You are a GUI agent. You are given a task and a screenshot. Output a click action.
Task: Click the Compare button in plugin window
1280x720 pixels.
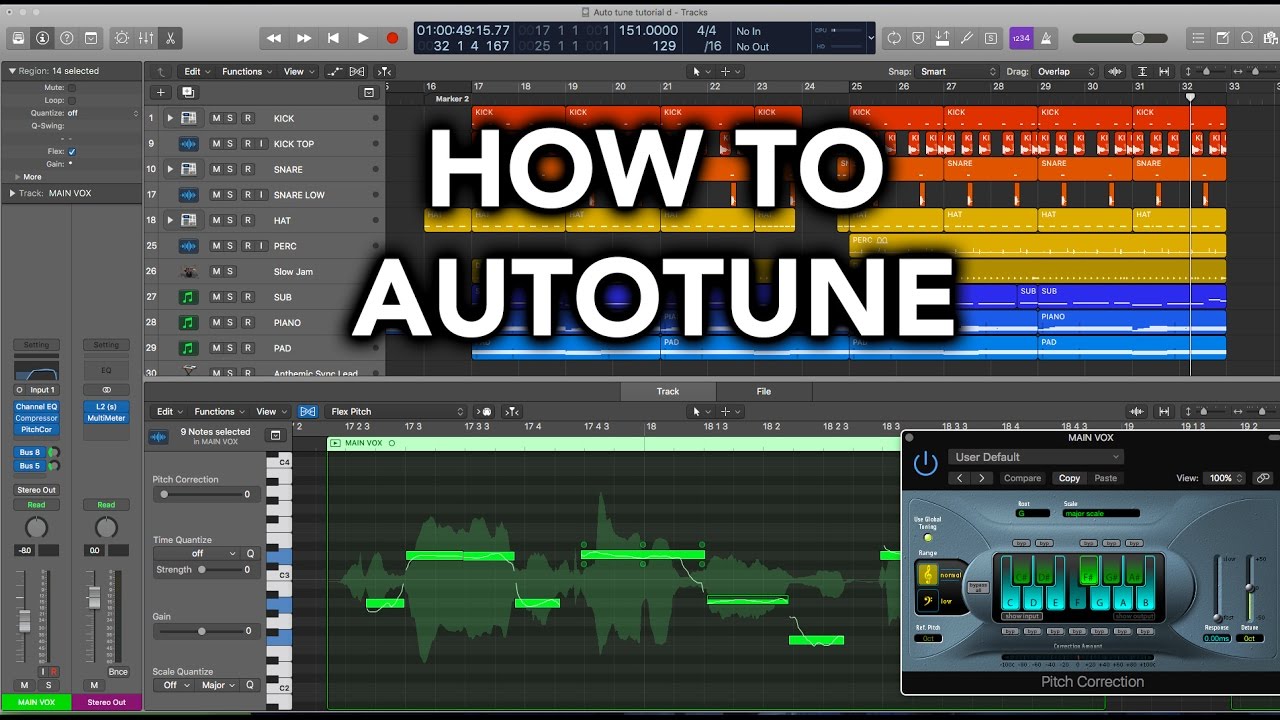(1022, 478)
